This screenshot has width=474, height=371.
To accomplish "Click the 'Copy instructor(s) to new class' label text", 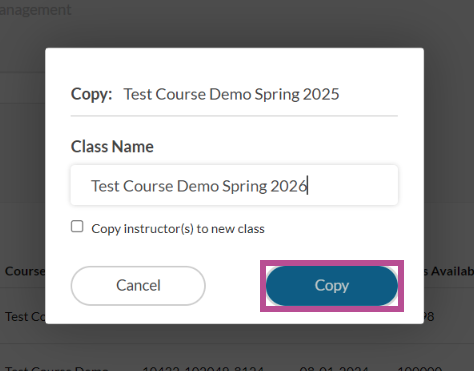I will tap(178, 229).
